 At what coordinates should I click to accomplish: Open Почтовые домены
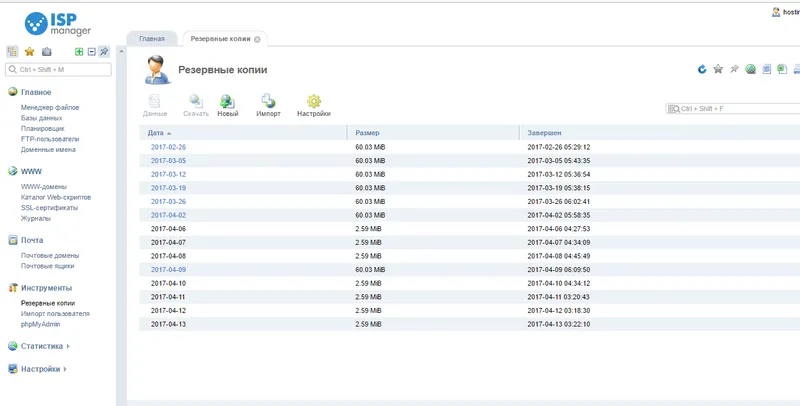point(50,255)
